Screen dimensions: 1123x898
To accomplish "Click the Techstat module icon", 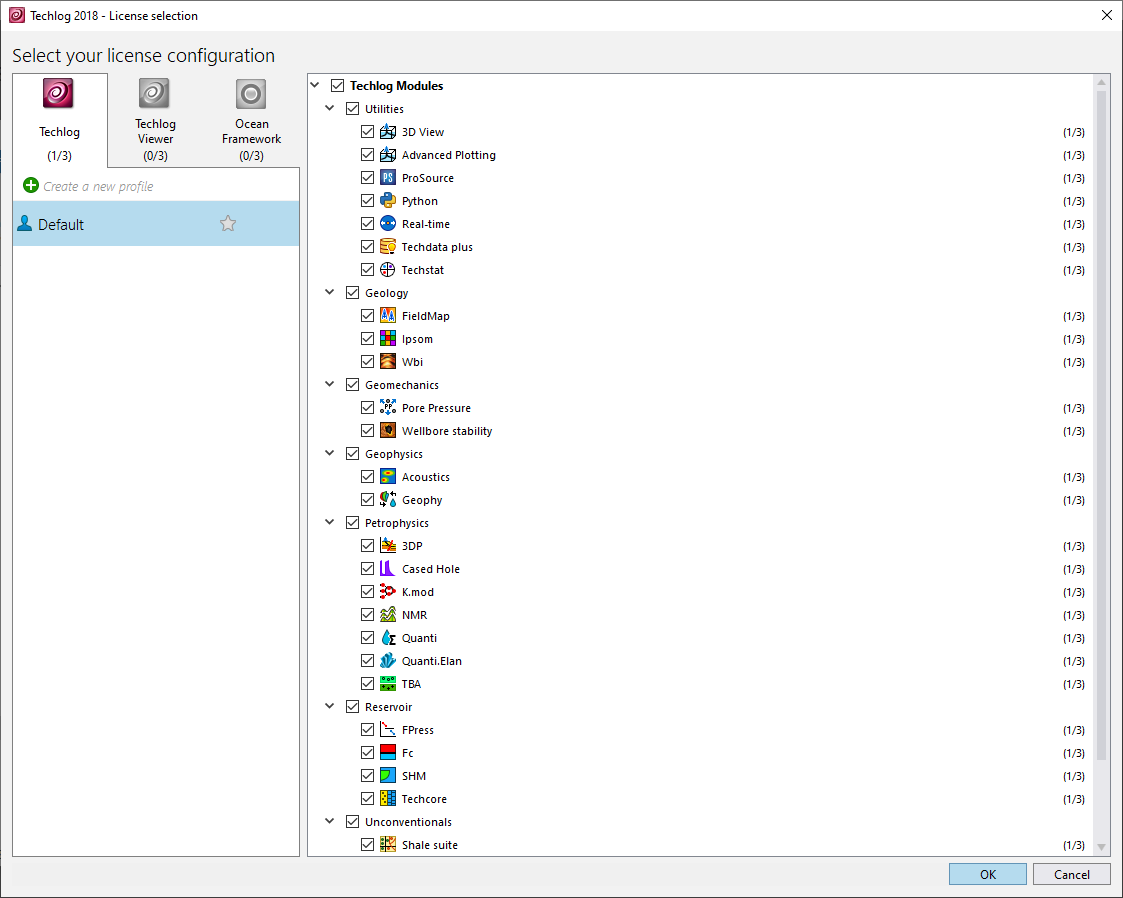I will point(387,269).
